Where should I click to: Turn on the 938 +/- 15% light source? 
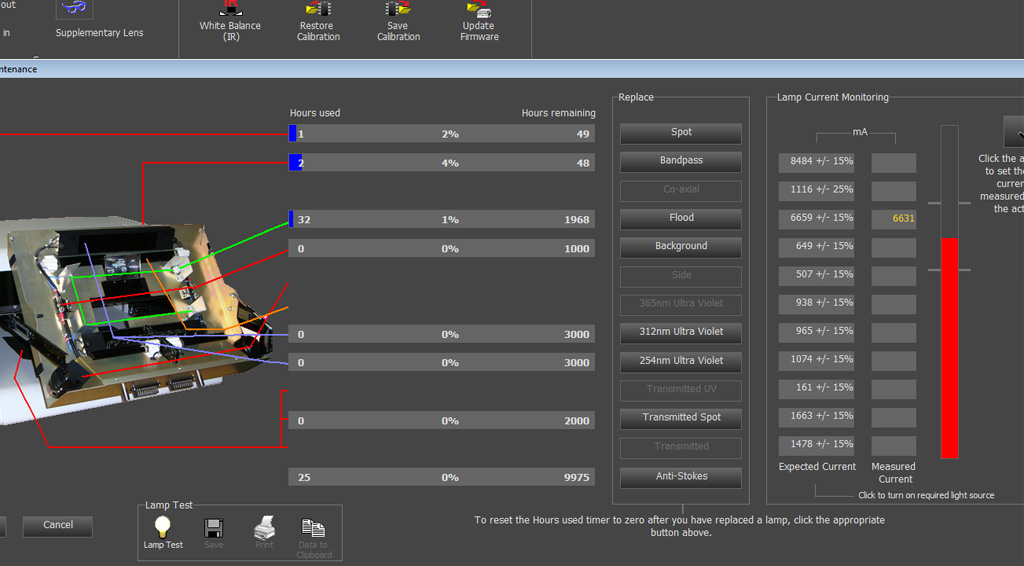pyautogui.click(x=816, y=304)
